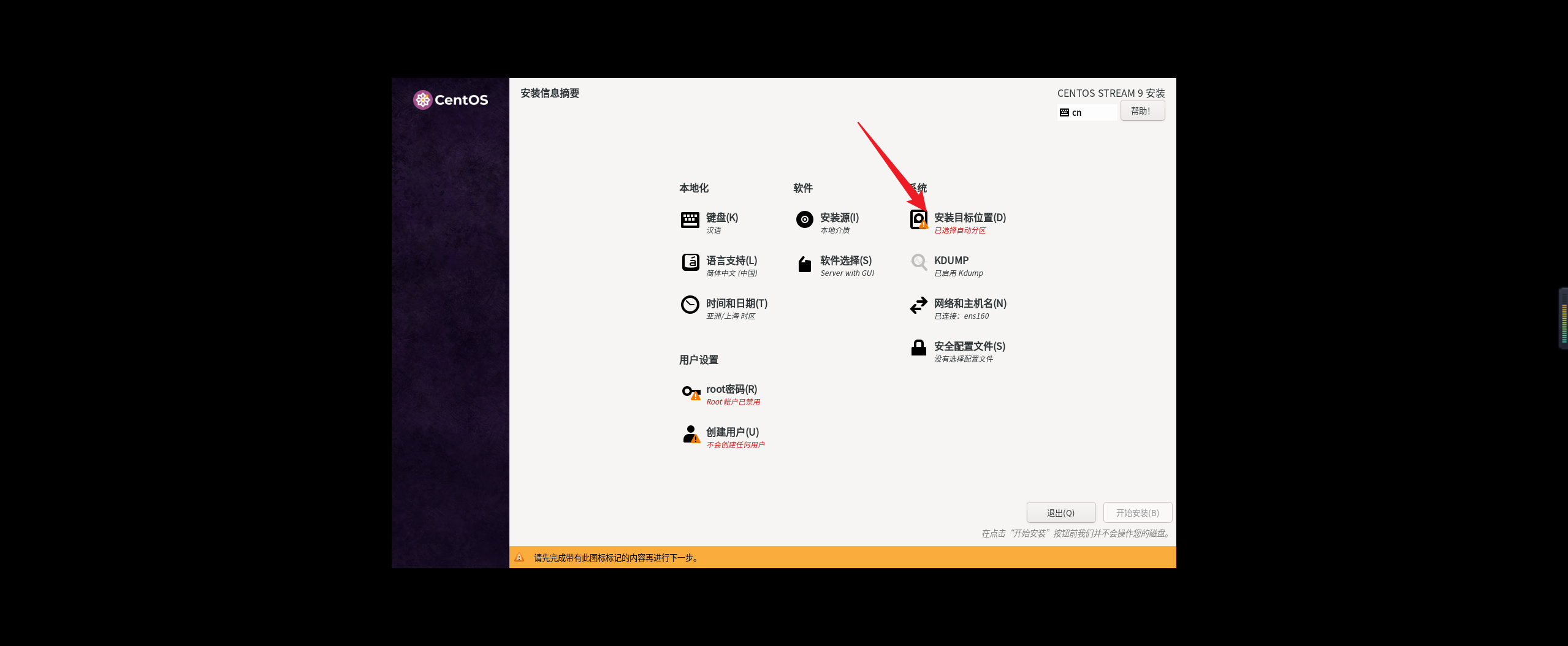Open the time and date clock icon
This screenshot has width=1568, height=646.
(690, 305)
